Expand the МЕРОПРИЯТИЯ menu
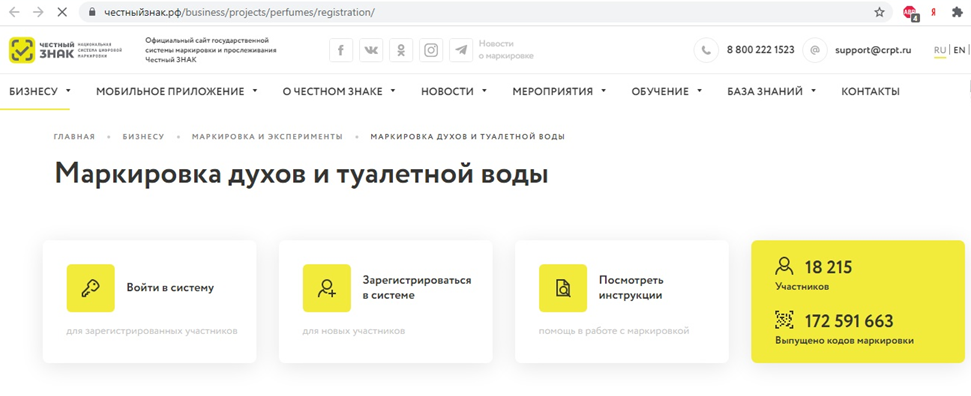This screenshot has height=396, width=971. coord(559,92)
